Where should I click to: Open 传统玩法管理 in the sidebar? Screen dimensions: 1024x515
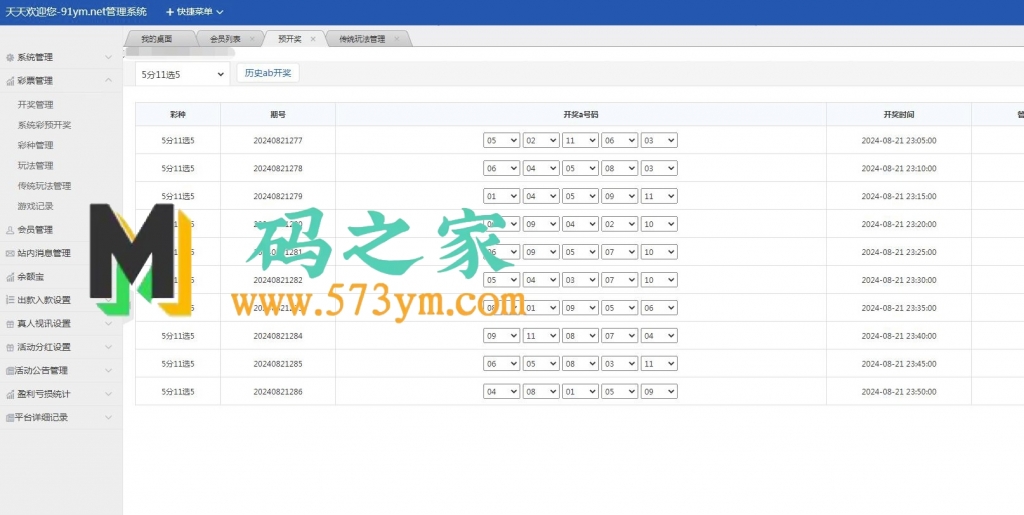[x=44, y=186]
